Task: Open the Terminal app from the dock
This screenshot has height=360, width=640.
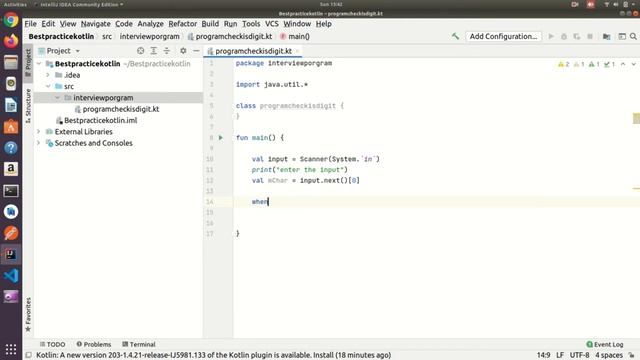Action: [x=11, y=191]
